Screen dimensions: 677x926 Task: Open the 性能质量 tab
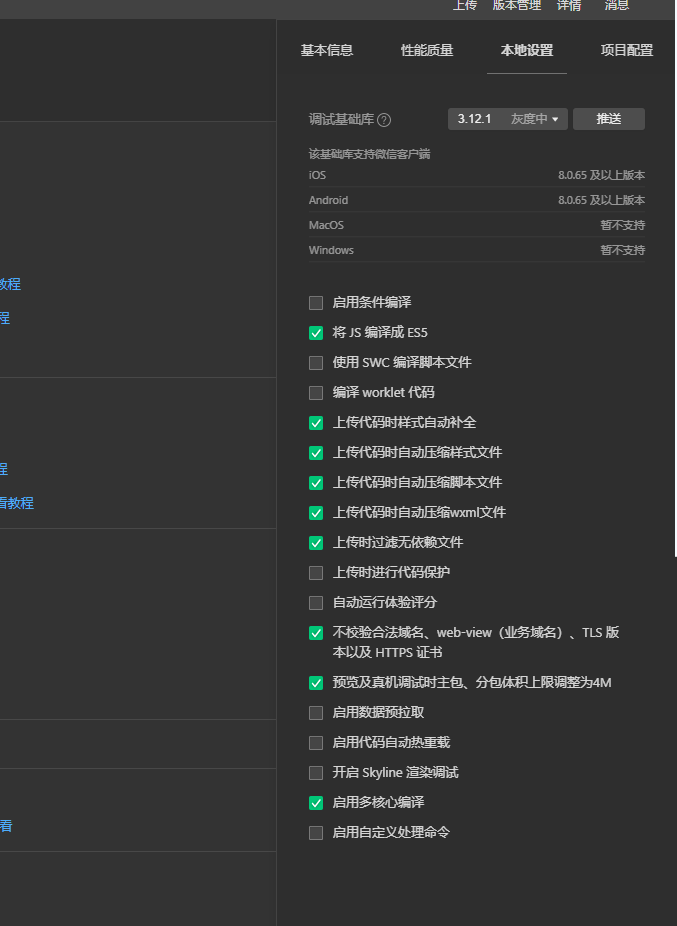(x=427, y=50)
